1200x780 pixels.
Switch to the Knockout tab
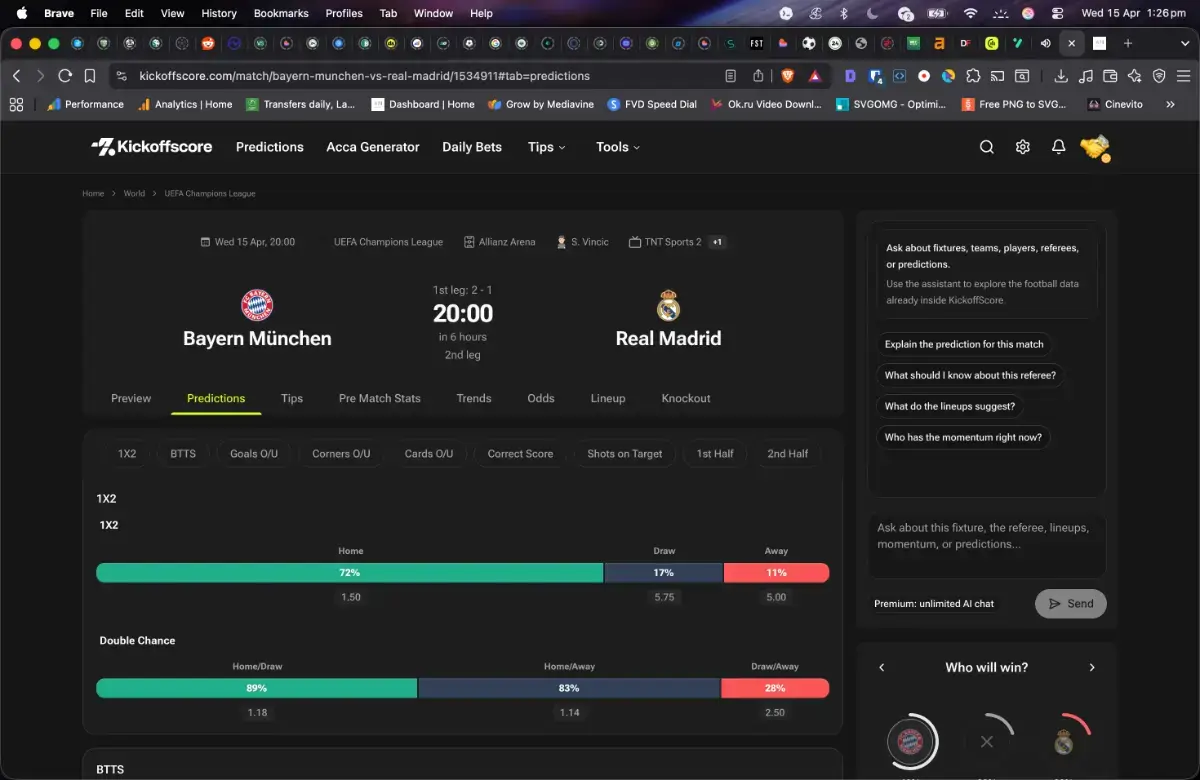click(686, 398)
